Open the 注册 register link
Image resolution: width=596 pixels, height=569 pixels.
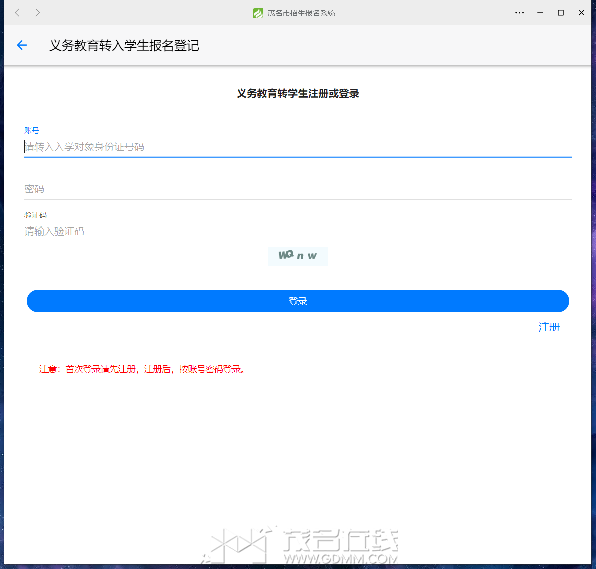tap(549, 327)
